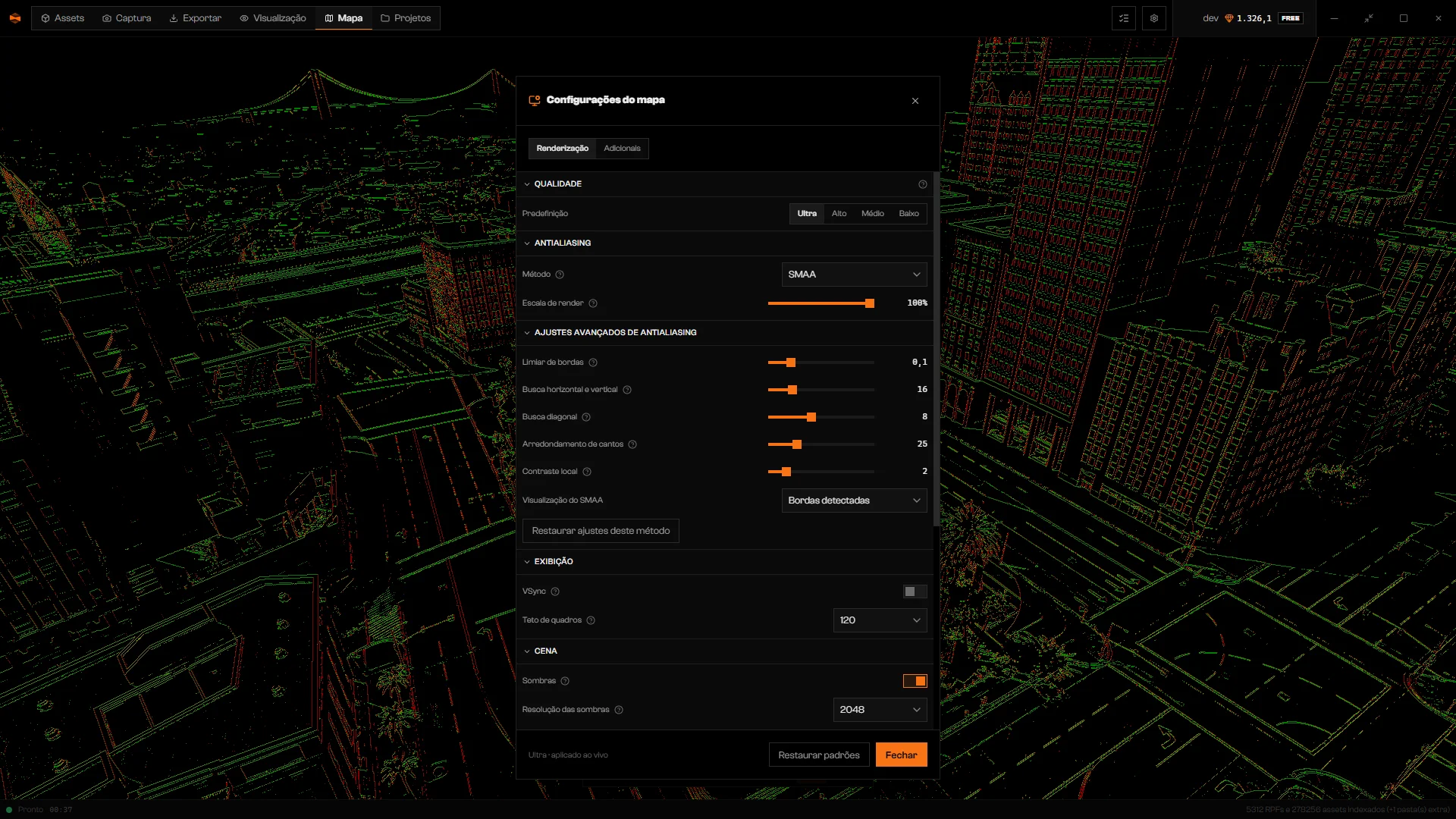
Task: Enable the VSync toggle
Action: 915,591
